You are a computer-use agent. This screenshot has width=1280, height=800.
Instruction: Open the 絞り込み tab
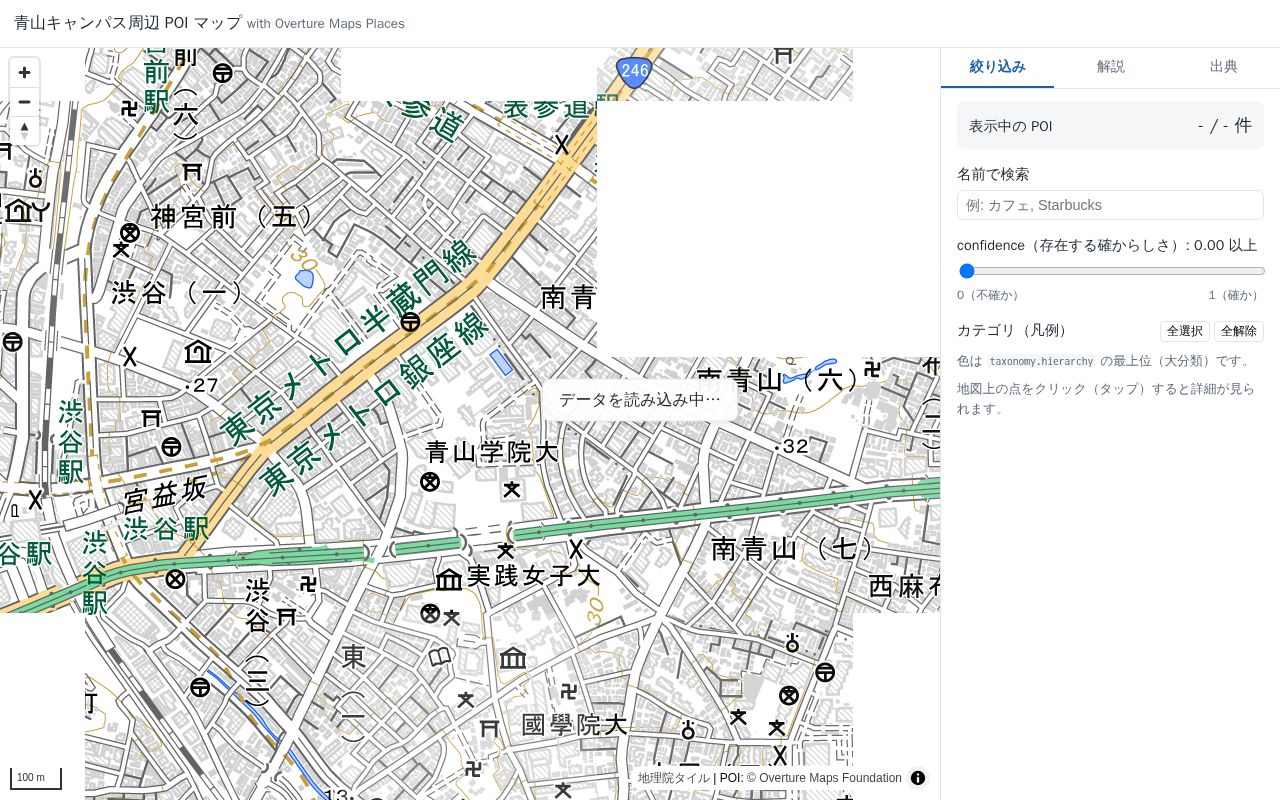pyautogui.click(x=997, y=67)
